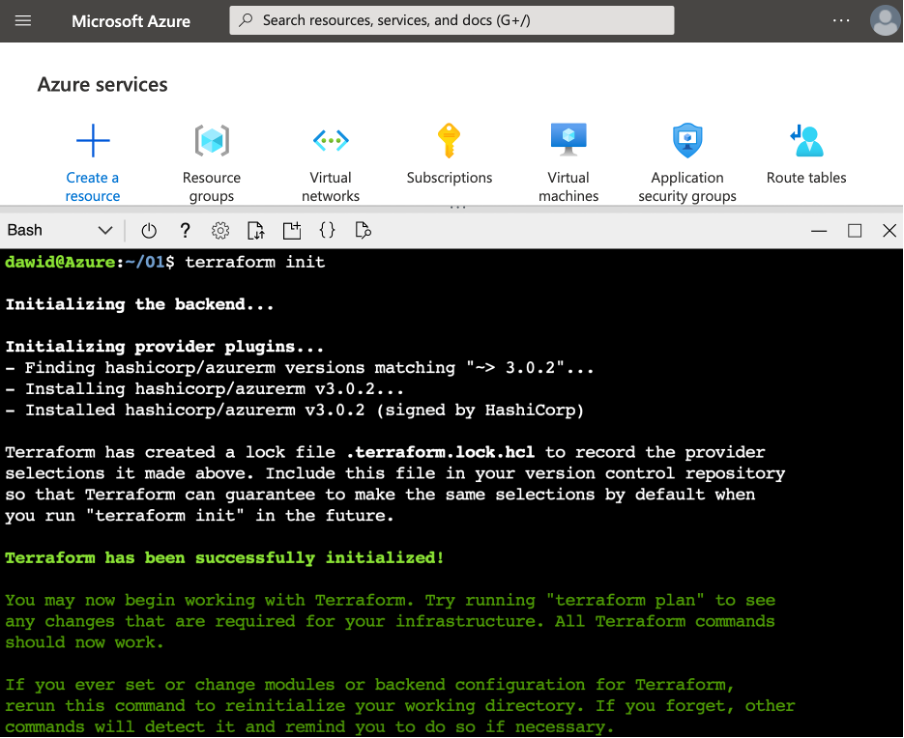The height and width of the screenshot is (738, 904).
Task: Click 'Initializing provider plugins...' line
Action: [x=164, y=347]
